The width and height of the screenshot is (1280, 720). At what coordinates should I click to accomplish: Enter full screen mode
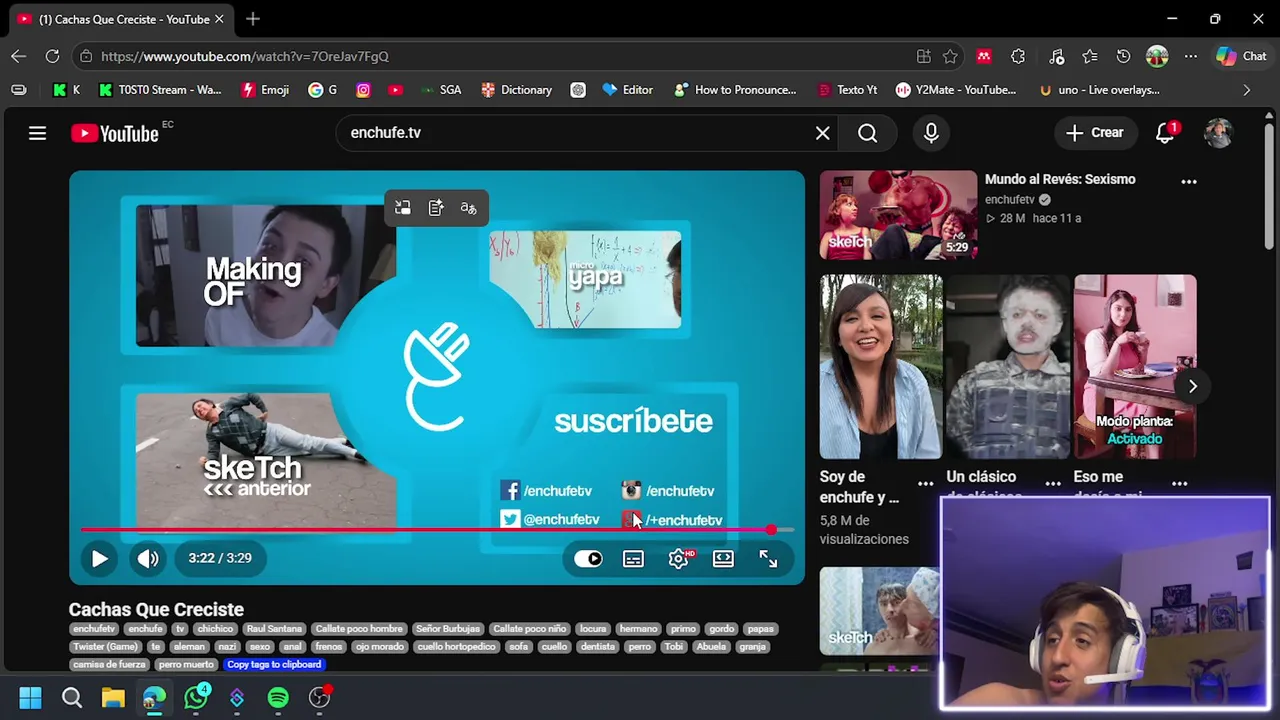[768, 559]
